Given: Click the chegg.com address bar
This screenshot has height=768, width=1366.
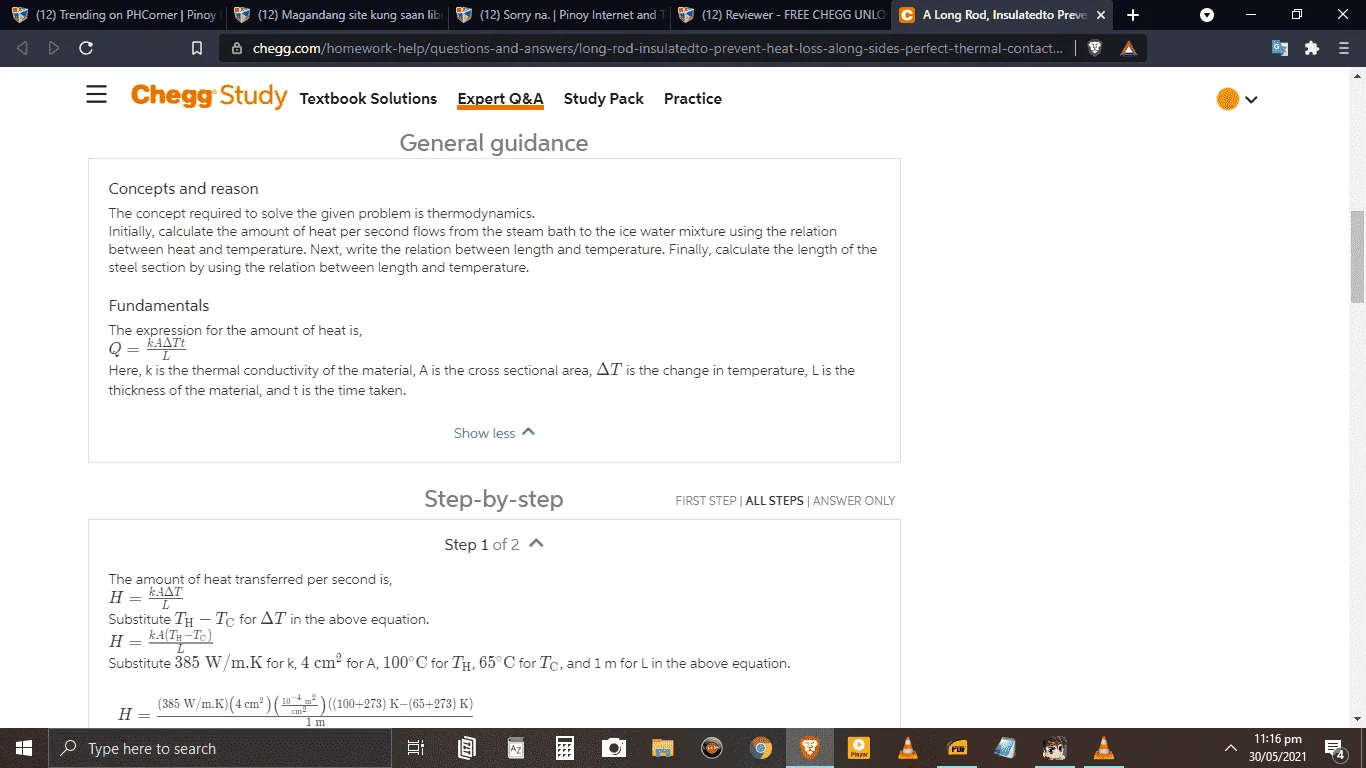Looking at the screenshot, I should (x=658, y=48).
